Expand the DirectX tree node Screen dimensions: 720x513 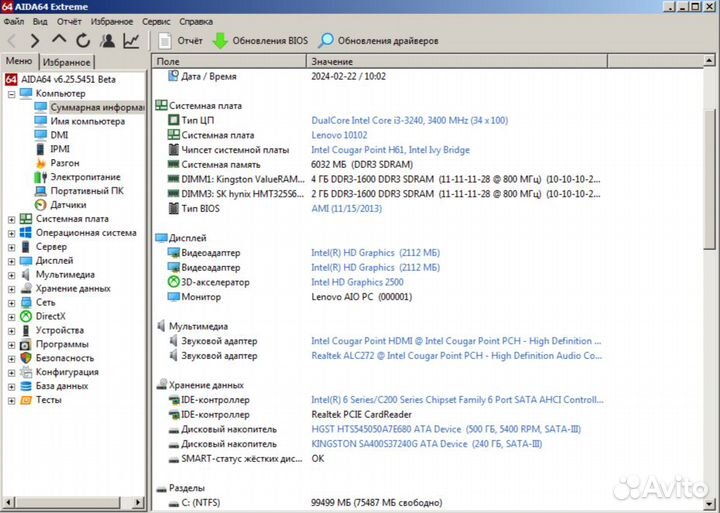point(11,317)
